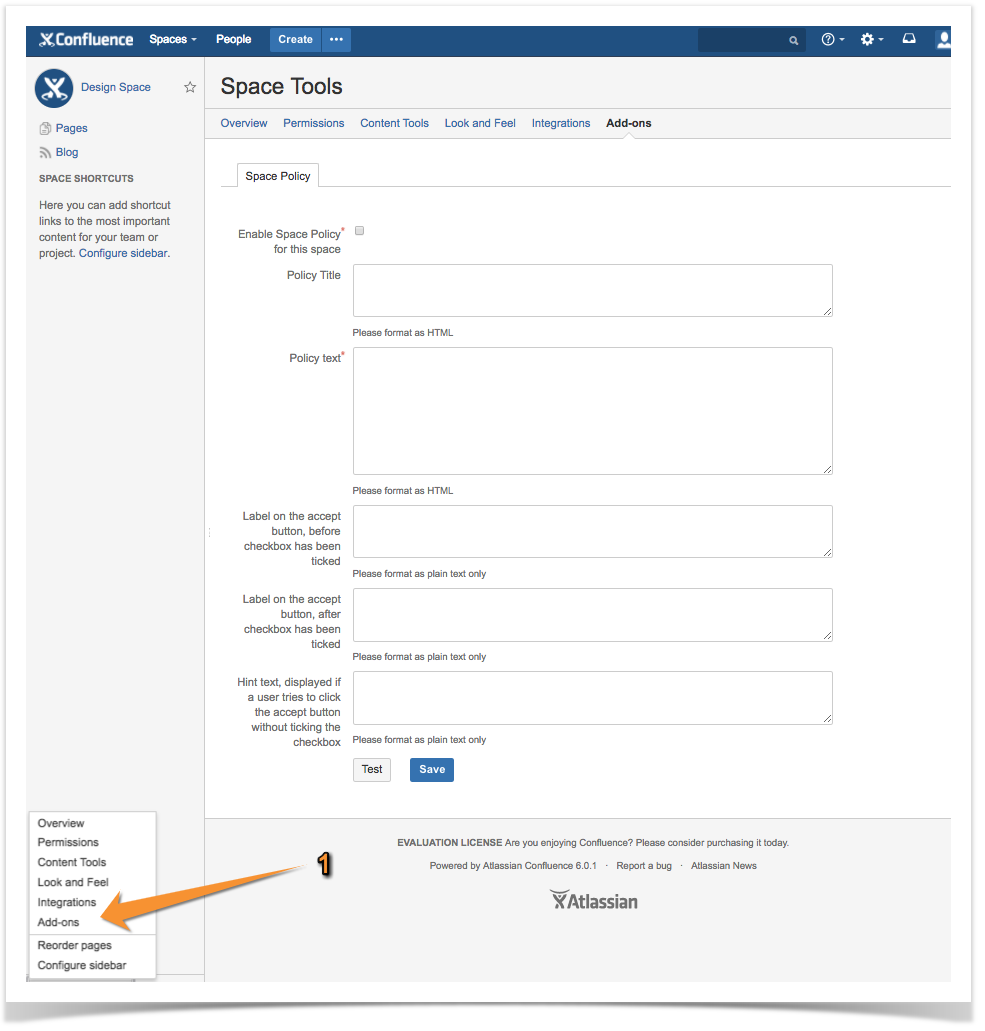Click the Confluence logo in header
Image resolution: width=985 pixels, height=1031 pixels.
tap(86, 40)
